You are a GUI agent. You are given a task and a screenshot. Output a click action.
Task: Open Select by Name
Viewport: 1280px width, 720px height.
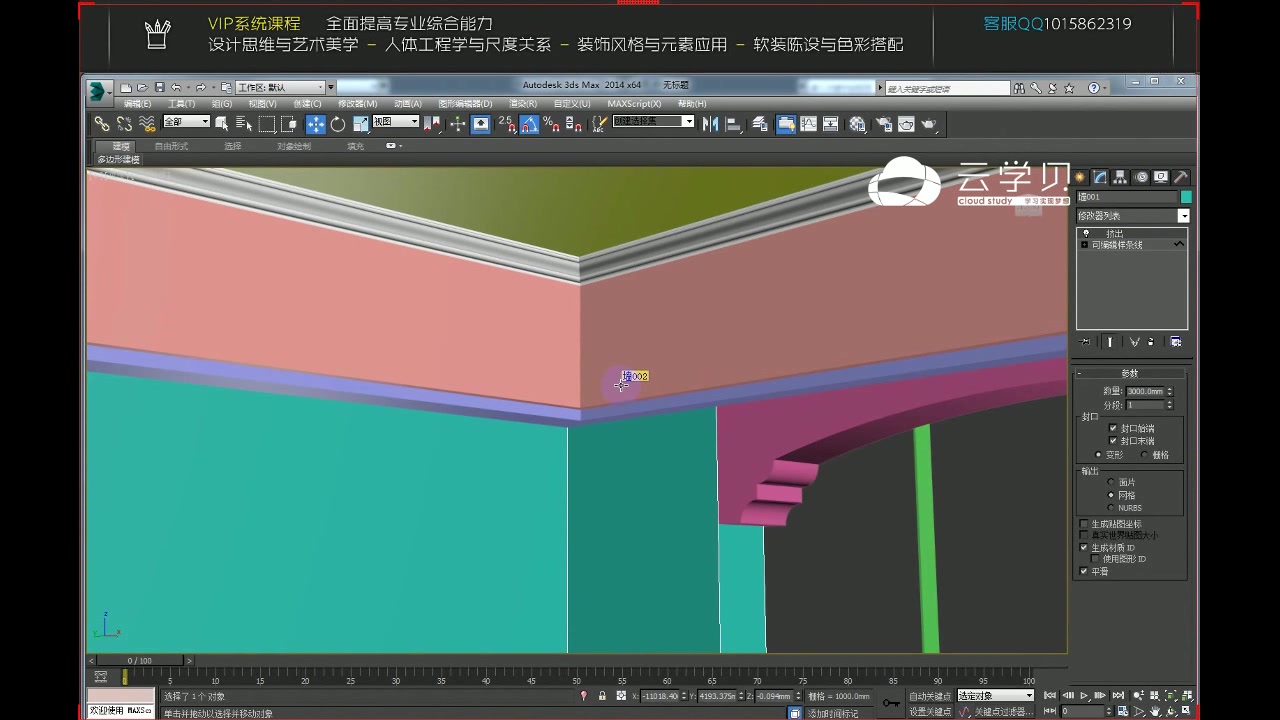(243, 124)
